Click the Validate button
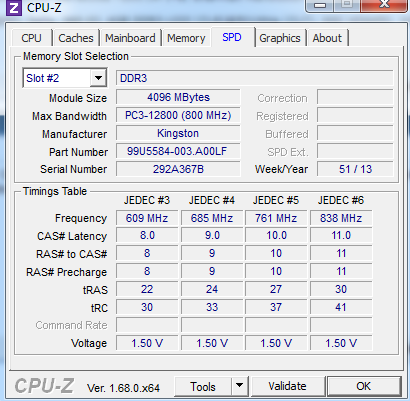 click(x=288, y=386)
